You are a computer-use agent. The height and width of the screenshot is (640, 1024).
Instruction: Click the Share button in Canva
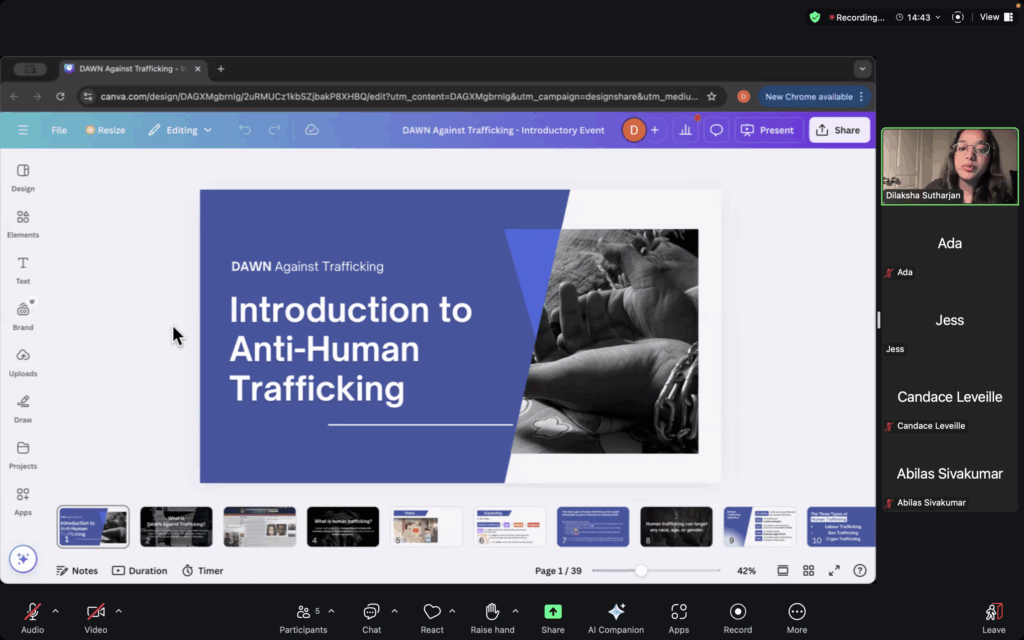click(x=838, y=130)
